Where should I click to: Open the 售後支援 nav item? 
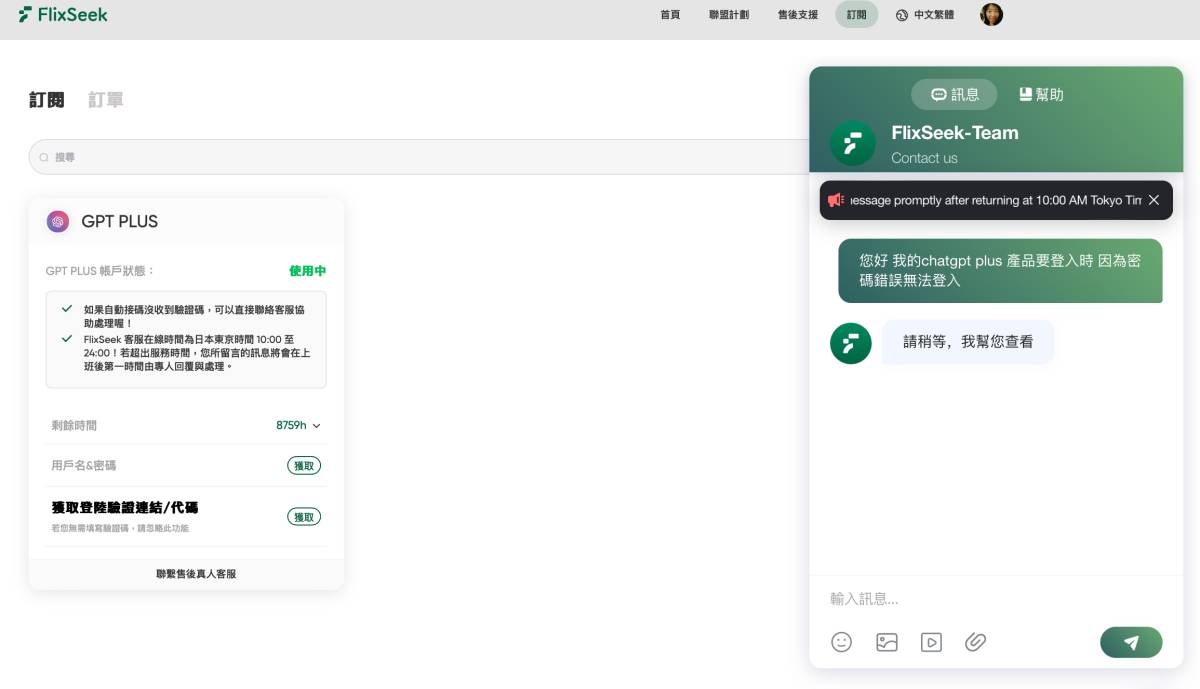(798, 15)
